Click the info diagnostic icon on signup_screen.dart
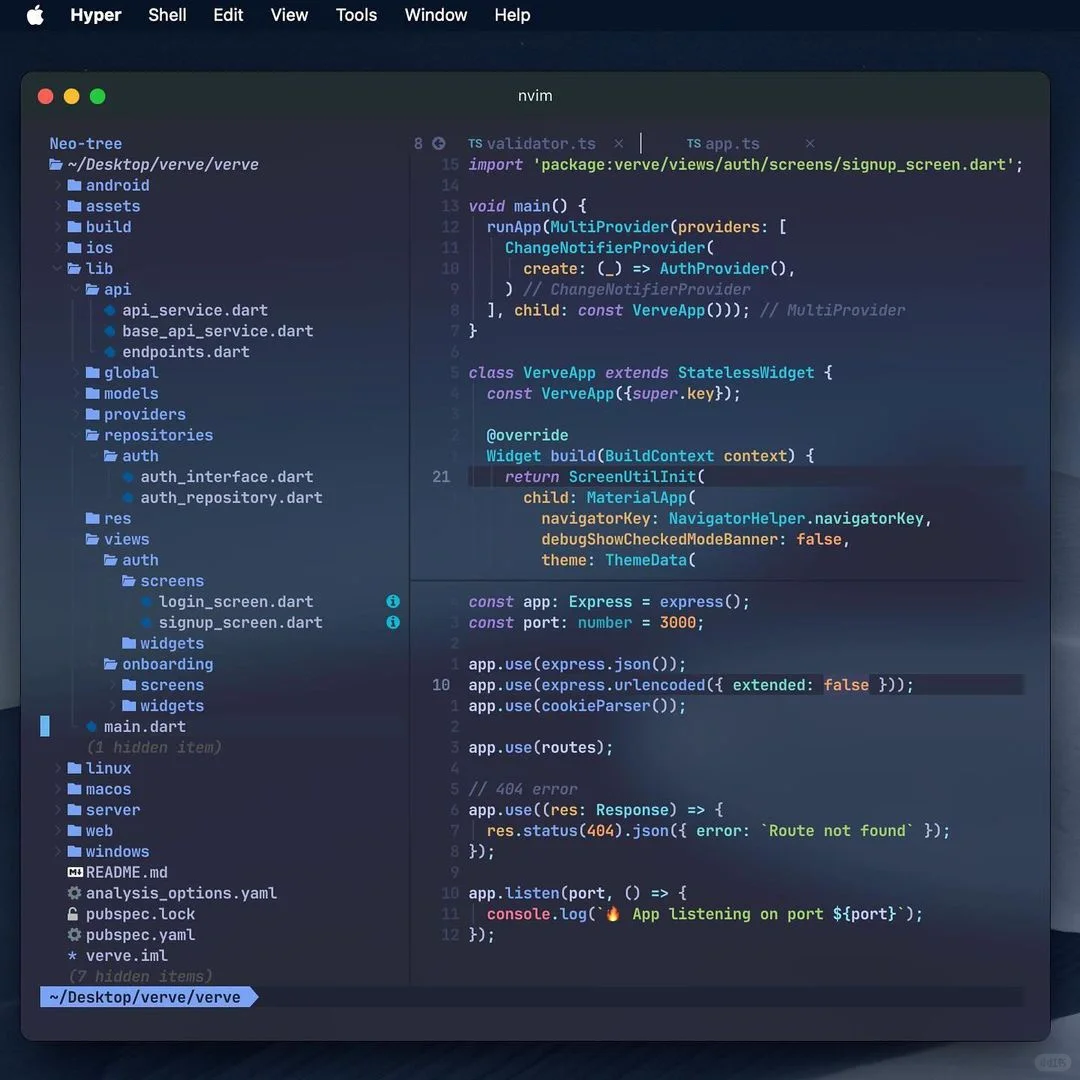1080x1080 pixels. (393, 622)
